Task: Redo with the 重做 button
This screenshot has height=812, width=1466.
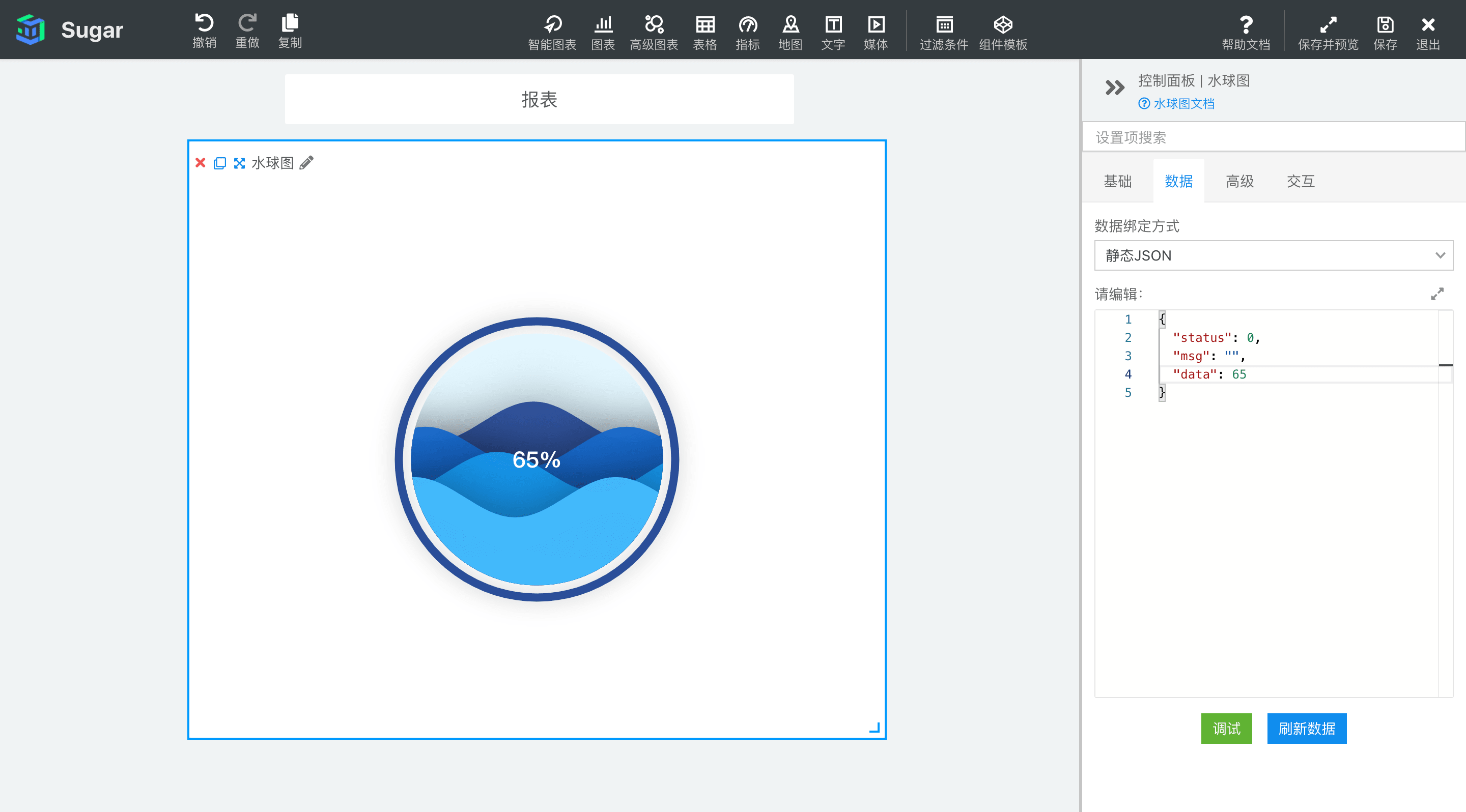Action: [x=247, y=31]
